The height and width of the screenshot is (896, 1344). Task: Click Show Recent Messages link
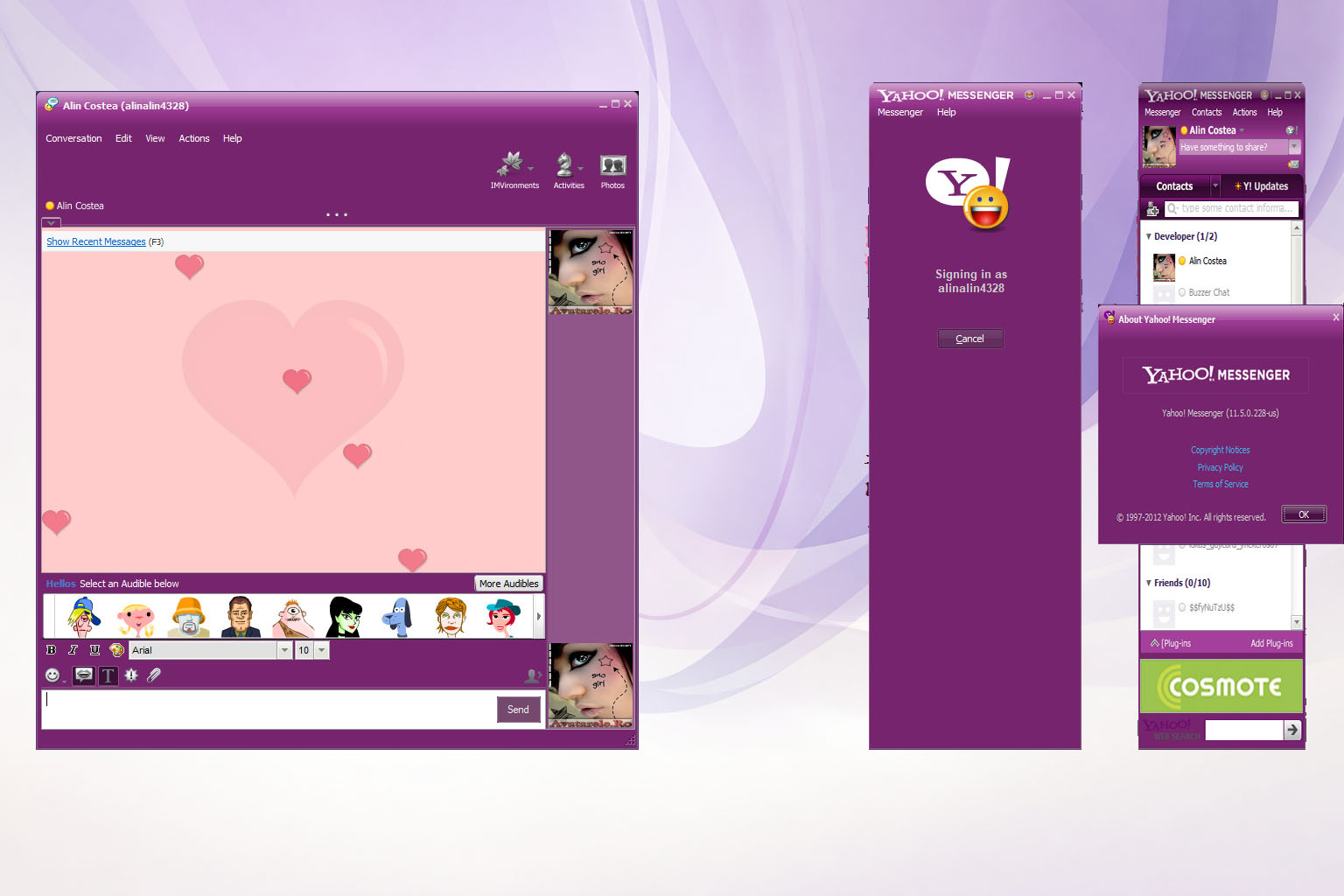pyautogui.click(x=96, y=241)
